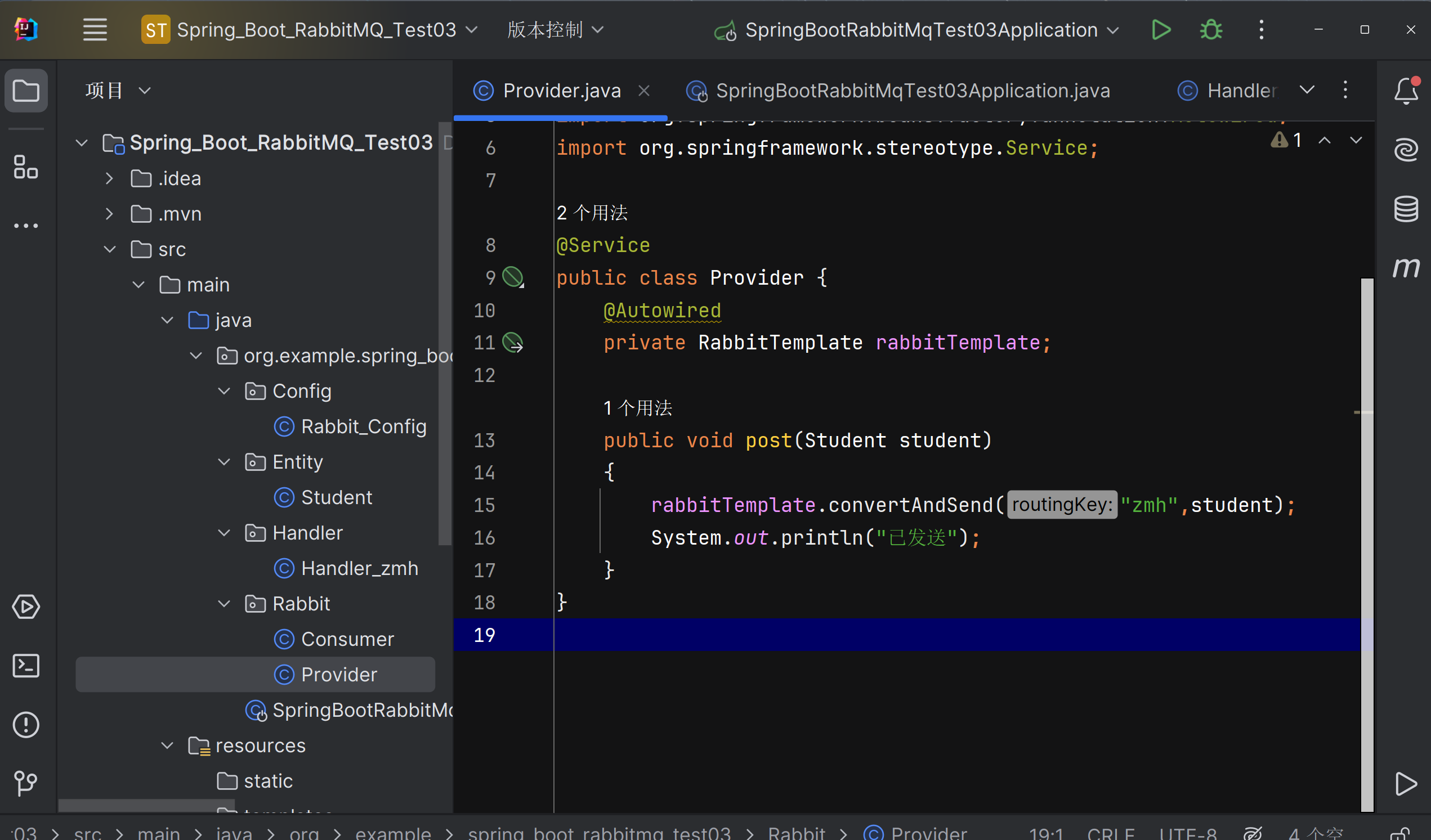Switch to SpringBootRabbitMqTest03Application.java tab

click(x=912, y=91)
